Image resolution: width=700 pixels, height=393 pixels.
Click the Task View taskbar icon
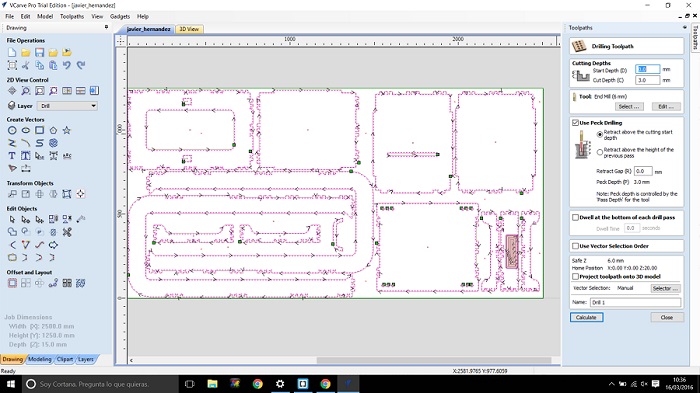190,384
